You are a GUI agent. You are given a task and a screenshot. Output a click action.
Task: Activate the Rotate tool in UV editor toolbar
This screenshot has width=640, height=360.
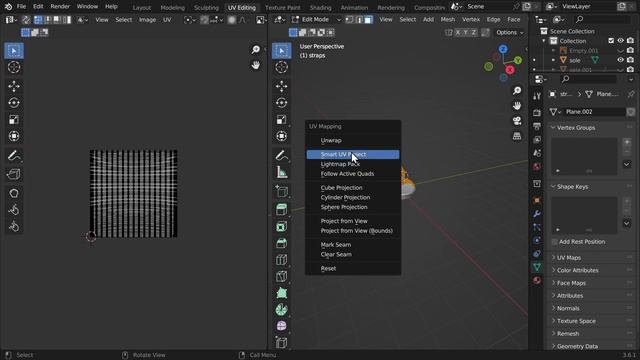point(14,103)
